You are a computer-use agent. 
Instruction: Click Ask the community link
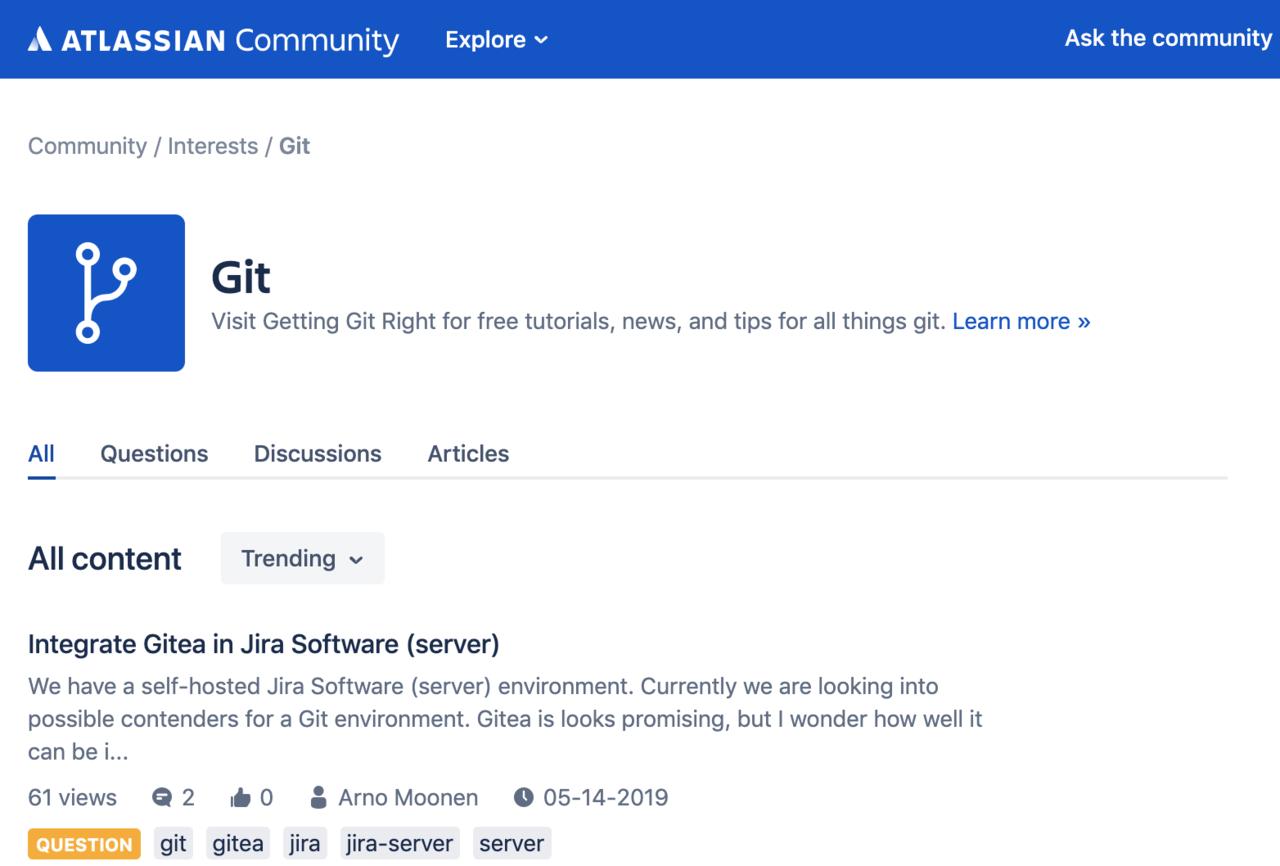tap(1168, 38)
